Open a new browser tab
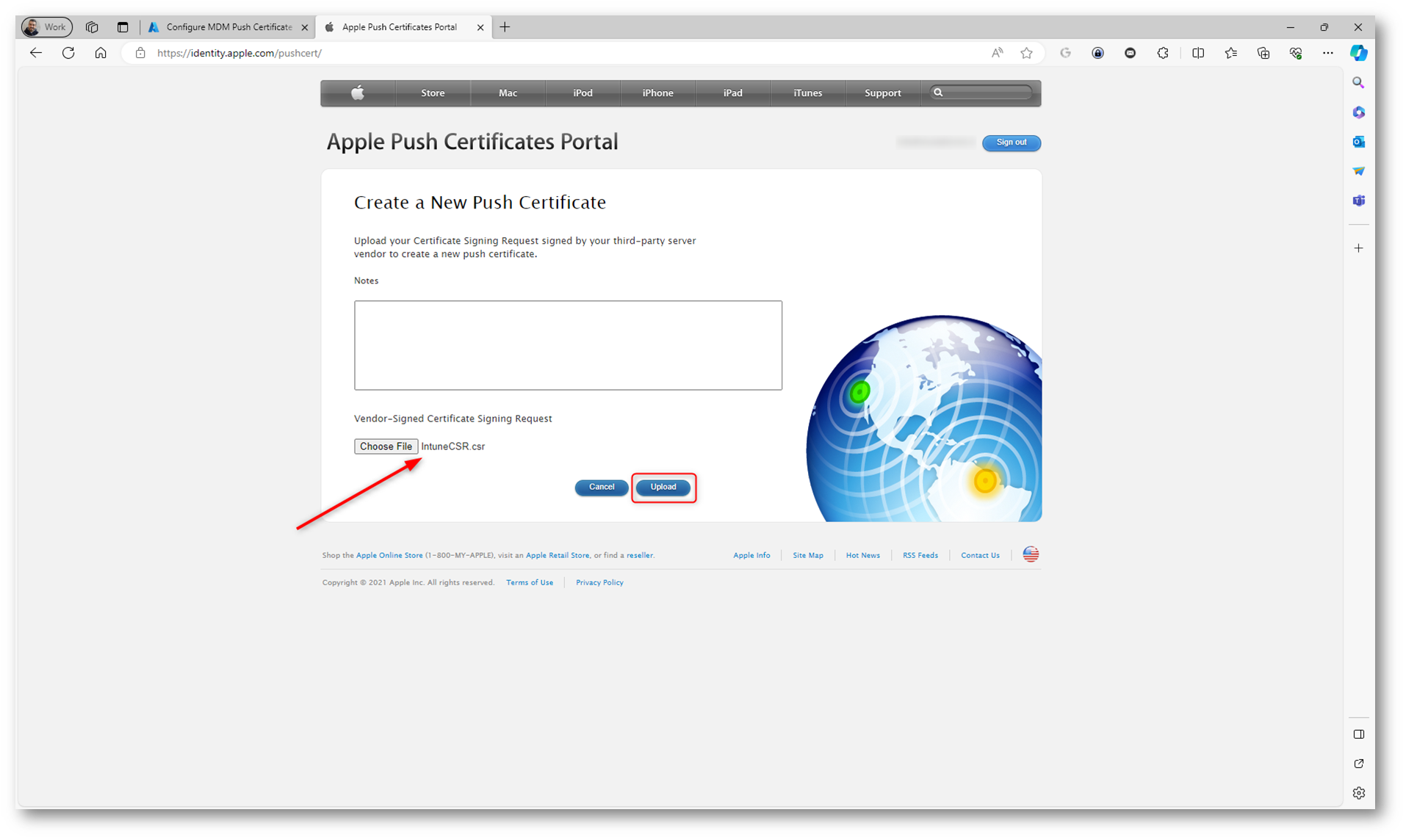 (505, 27)
